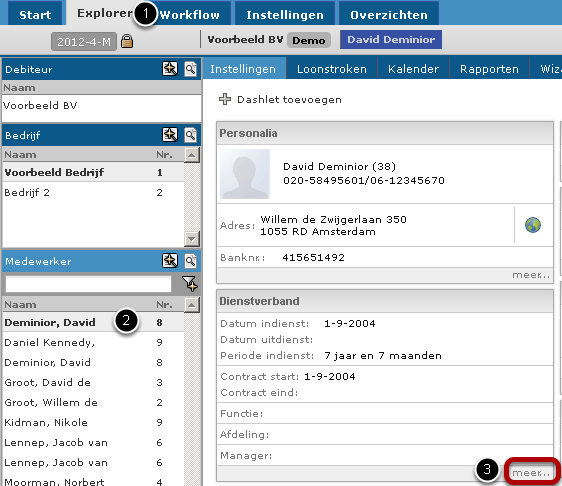Viewport: 562px width, 486px height.
Task: Open the globe map icon next to address
Action: pyautogui.click(x=533, y=225)
